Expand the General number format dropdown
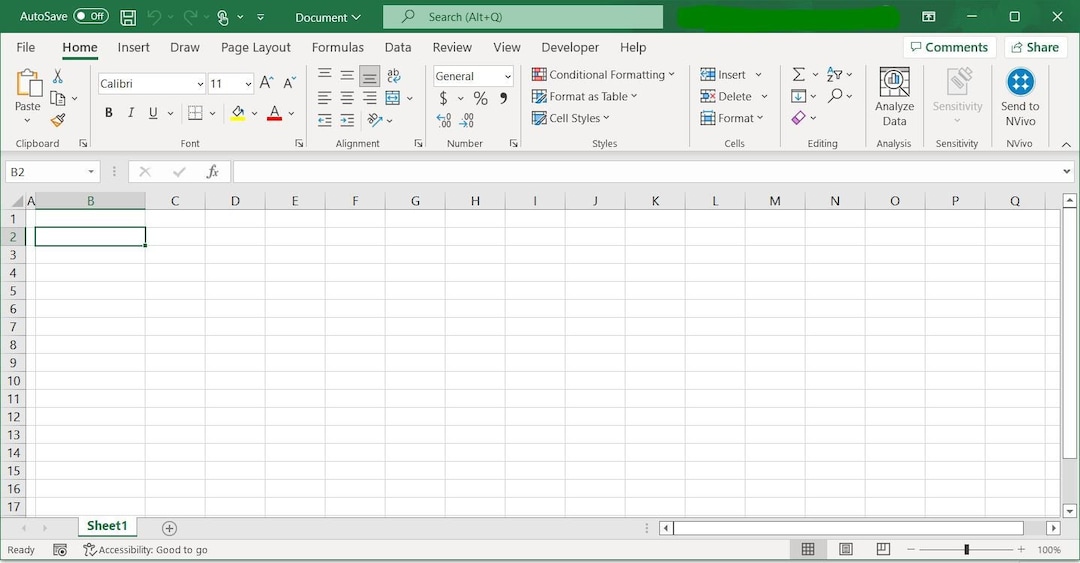The height and width of the screenshot is (563, 1080). pos(508,76)
